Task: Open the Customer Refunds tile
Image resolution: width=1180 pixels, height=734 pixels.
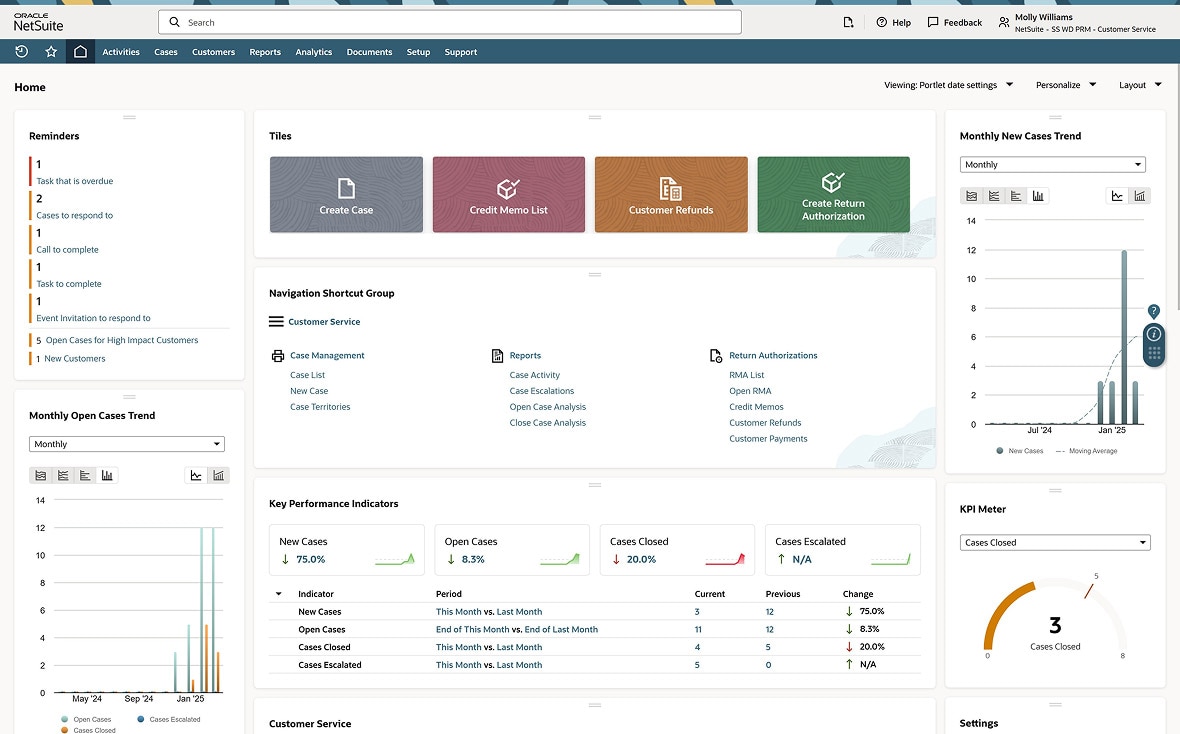Action: pos(671,195)
